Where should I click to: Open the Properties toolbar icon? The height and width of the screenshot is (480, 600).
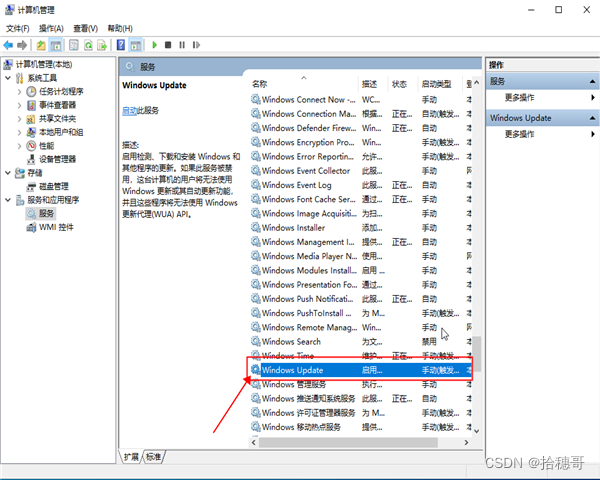coord(73,45)
